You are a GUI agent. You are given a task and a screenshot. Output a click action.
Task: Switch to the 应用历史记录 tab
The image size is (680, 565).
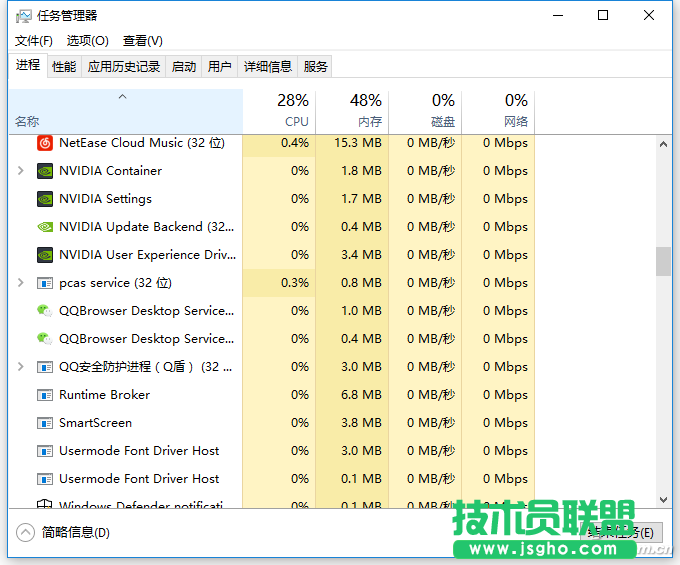pyautogui.click(x=124, y=67)
